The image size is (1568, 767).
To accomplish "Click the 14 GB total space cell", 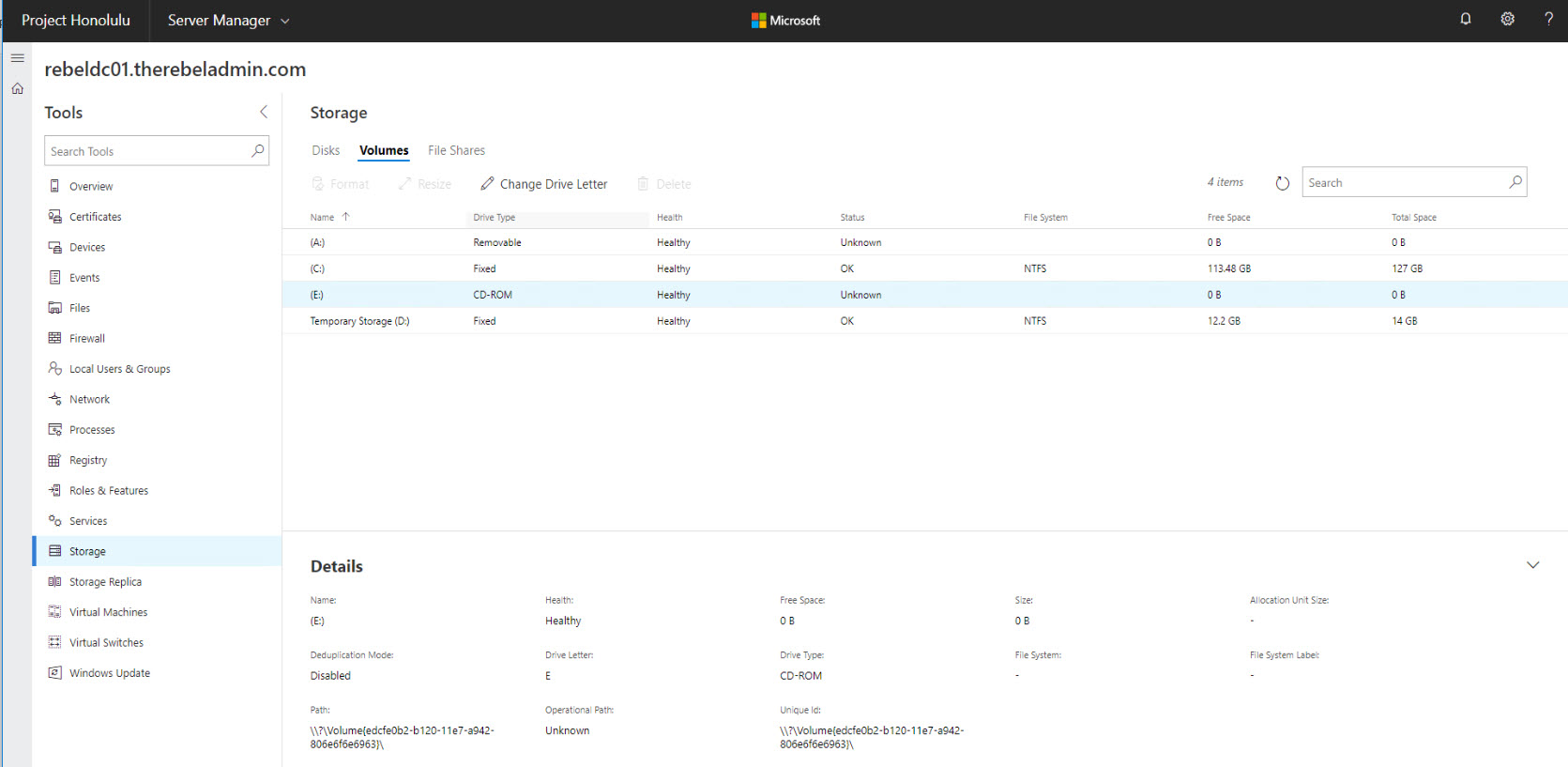I will pyautogui.click(x=1404, y=321).
